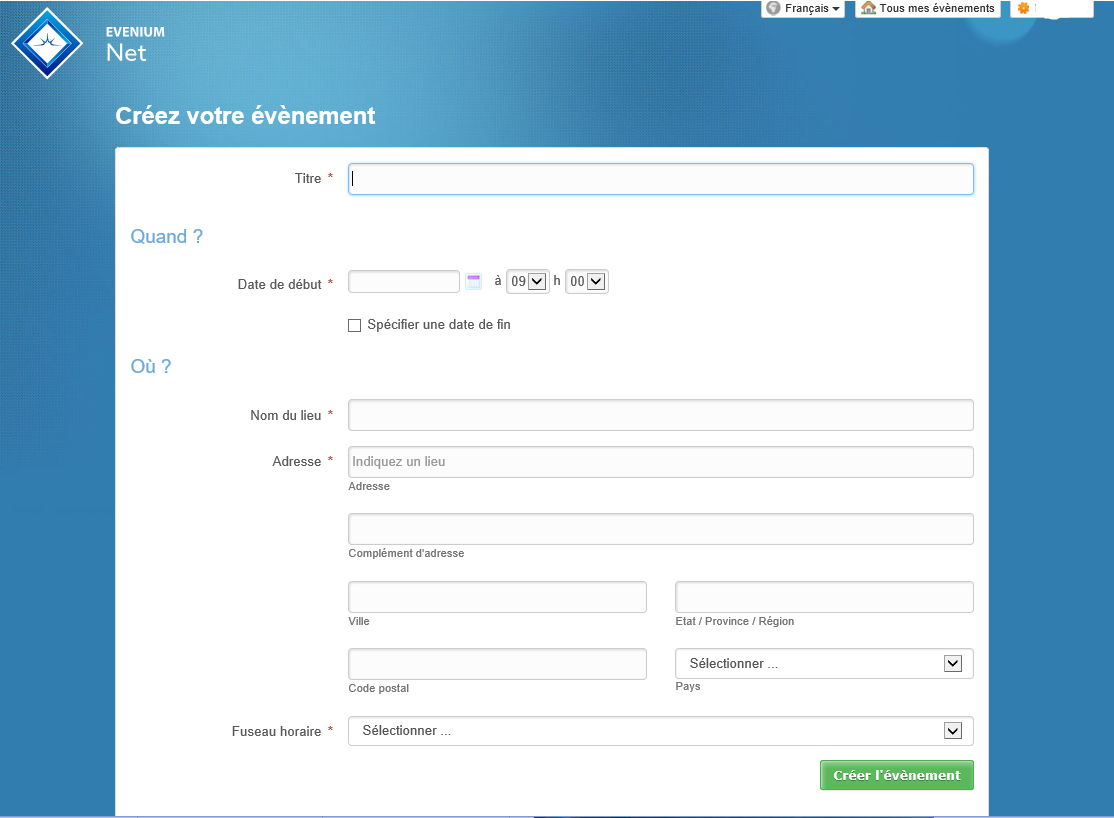Viewport: 1114px width, 818px height.
Task: Click the Ville text field
Action: (497, 597)
